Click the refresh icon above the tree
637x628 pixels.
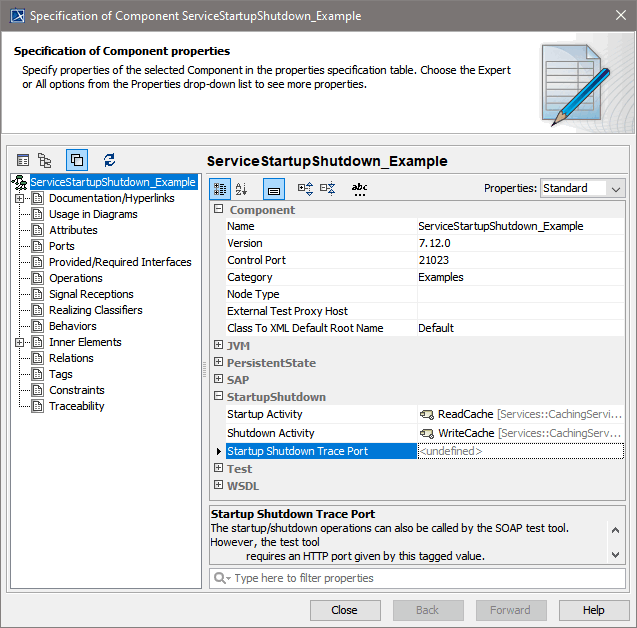coord(109,160)
